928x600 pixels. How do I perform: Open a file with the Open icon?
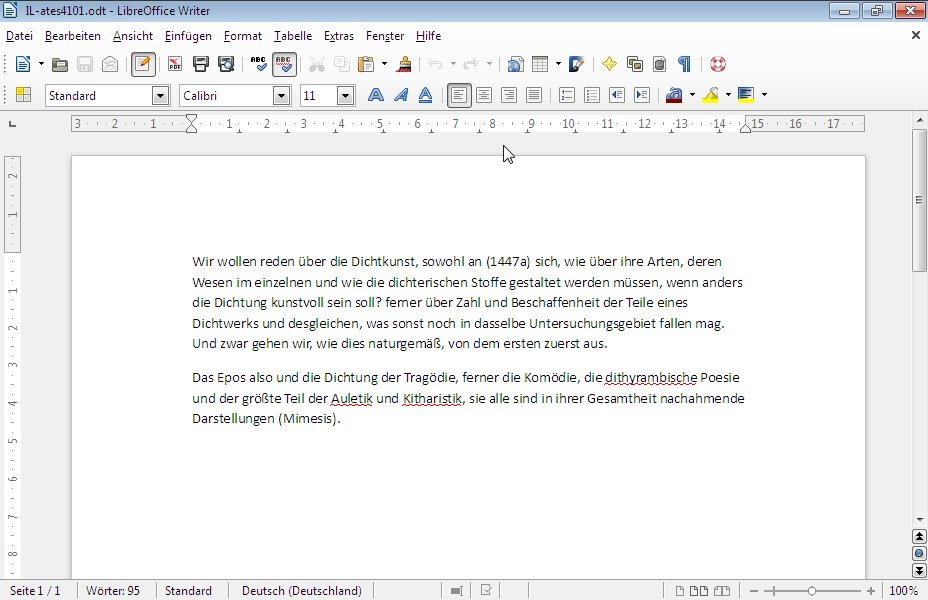click(x=60, y=64)
